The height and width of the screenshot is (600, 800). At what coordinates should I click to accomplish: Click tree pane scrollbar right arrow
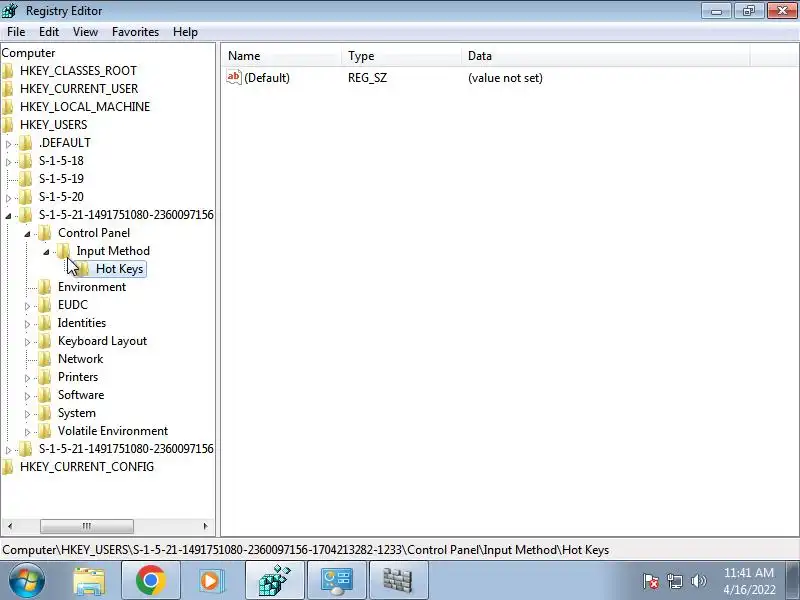pos(205,526)
